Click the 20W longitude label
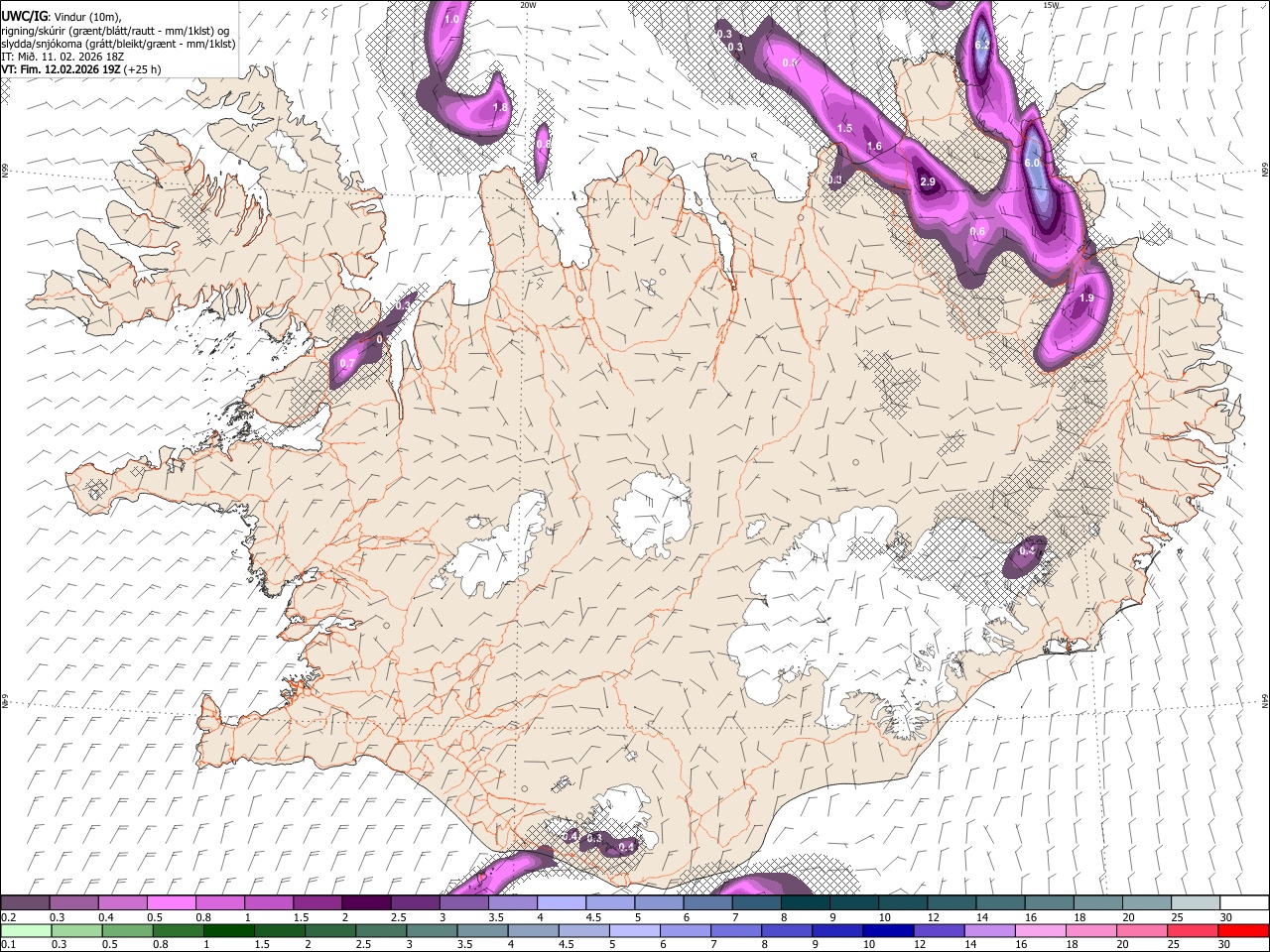The image size is (1270, 952). 528,5
